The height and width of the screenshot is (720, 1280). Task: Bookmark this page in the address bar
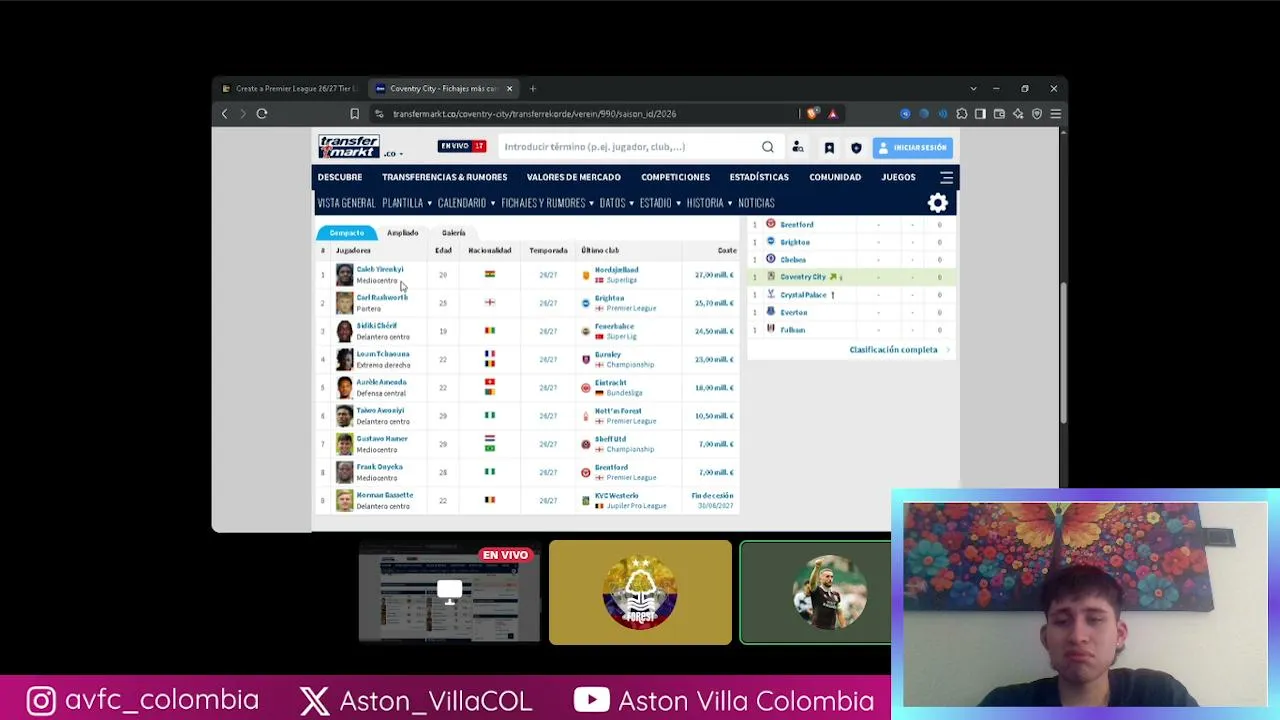354,114
